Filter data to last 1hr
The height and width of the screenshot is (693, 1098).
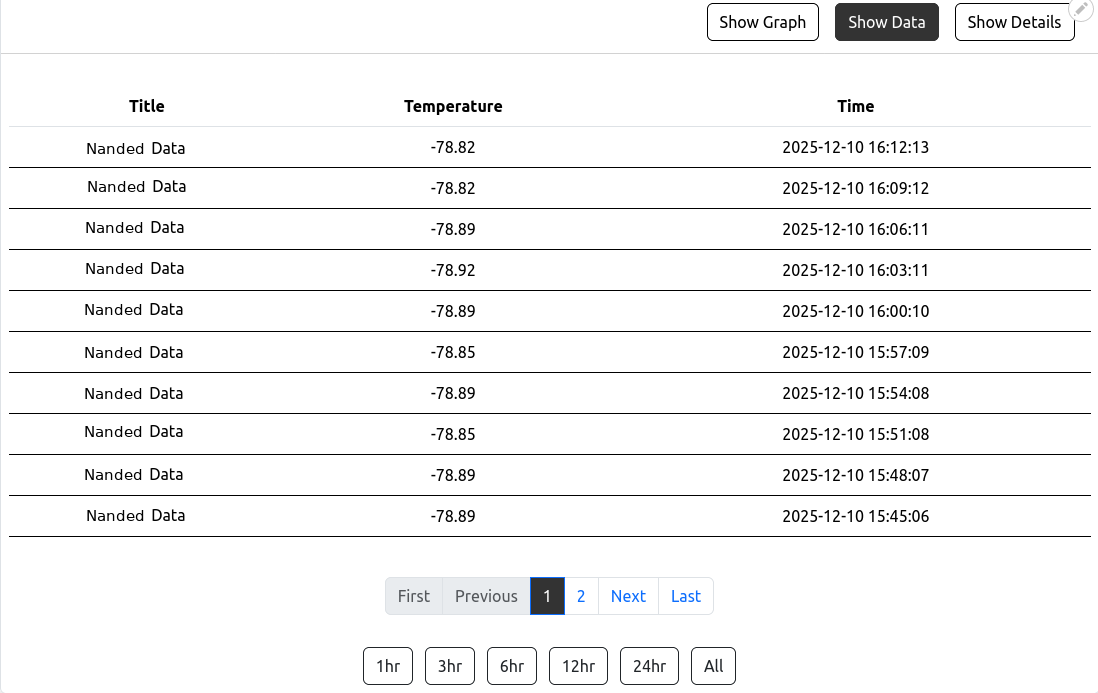click(x=388, y=666)
